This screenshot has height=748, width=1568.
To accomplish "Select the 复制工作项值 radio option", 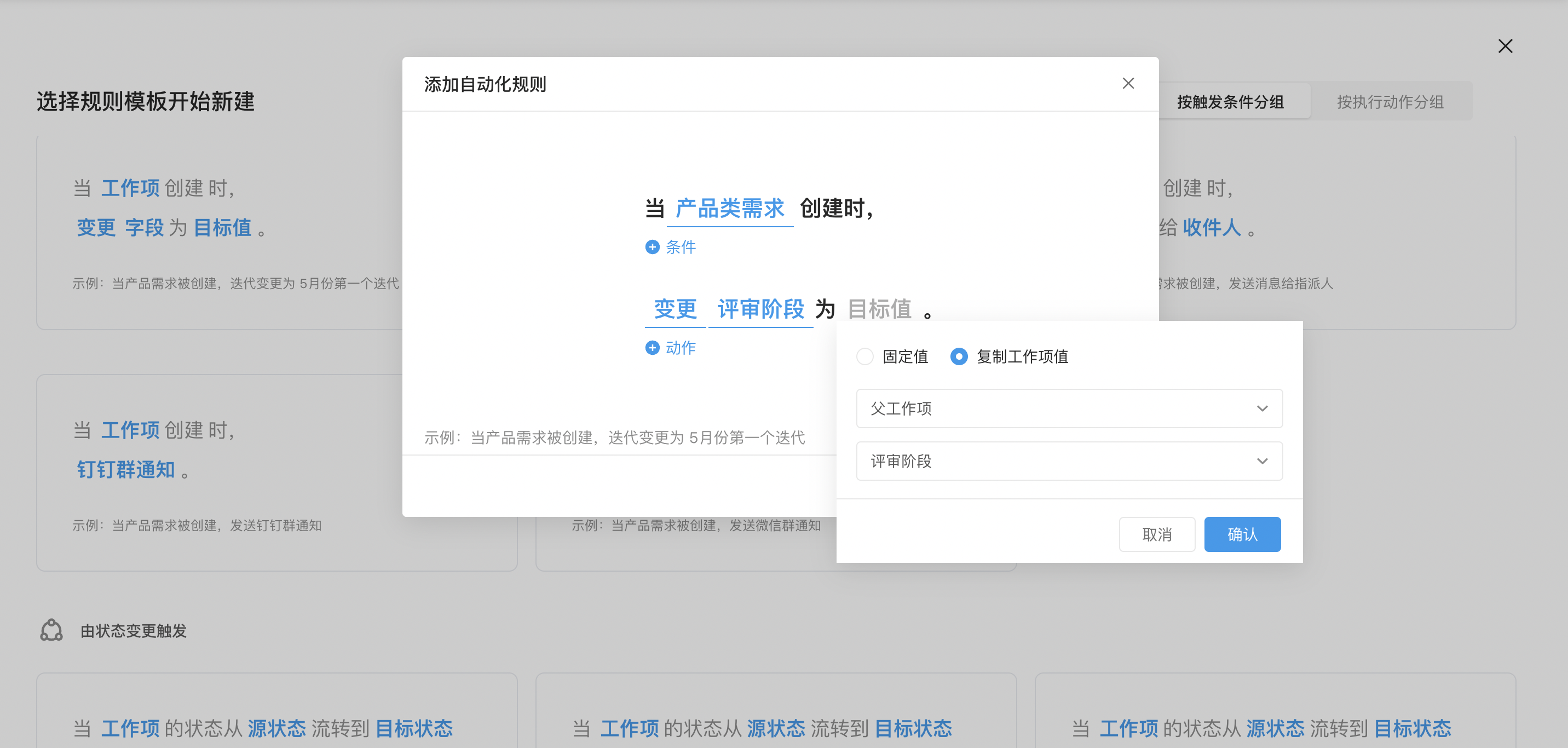I will tap(959, 356).
